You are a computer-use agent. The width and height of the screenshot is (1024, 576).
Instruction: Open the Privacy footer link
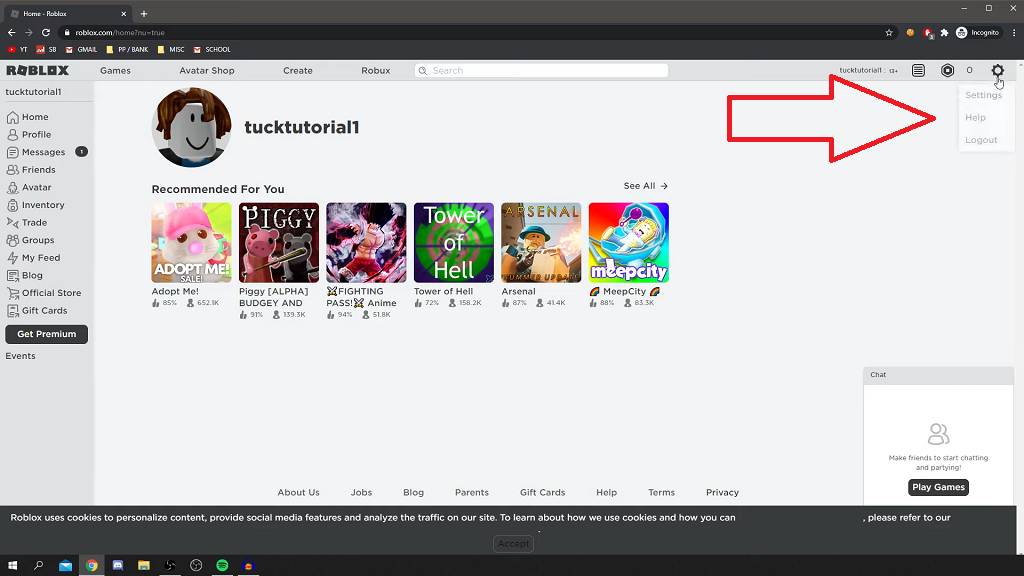coord(722,492)
